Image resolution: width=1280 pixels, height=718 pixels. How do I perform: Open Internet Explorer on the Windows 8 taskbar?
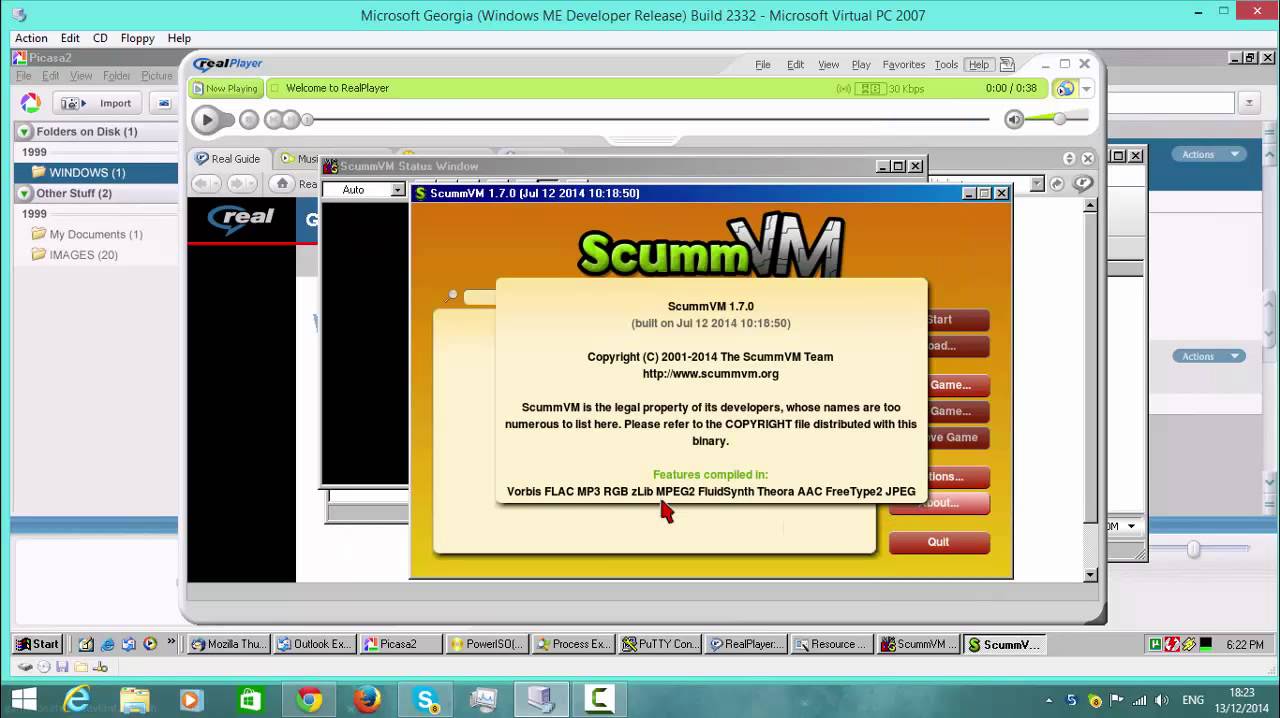77,699
